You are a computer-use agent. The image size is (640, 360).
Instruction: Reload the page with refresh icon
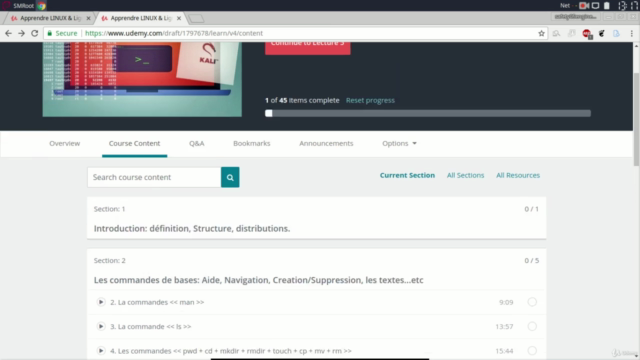(35, 33)
